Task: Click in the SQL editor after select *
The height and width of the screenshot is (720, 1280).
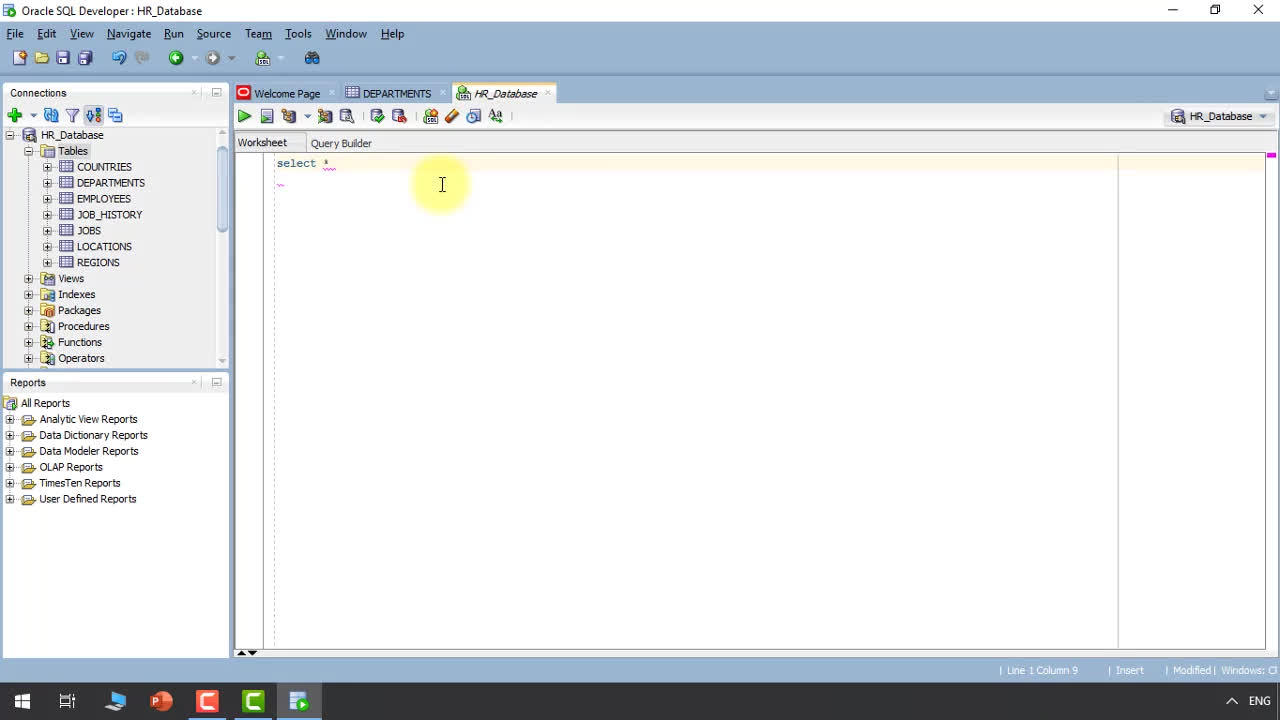Action: tap(332, 163)
